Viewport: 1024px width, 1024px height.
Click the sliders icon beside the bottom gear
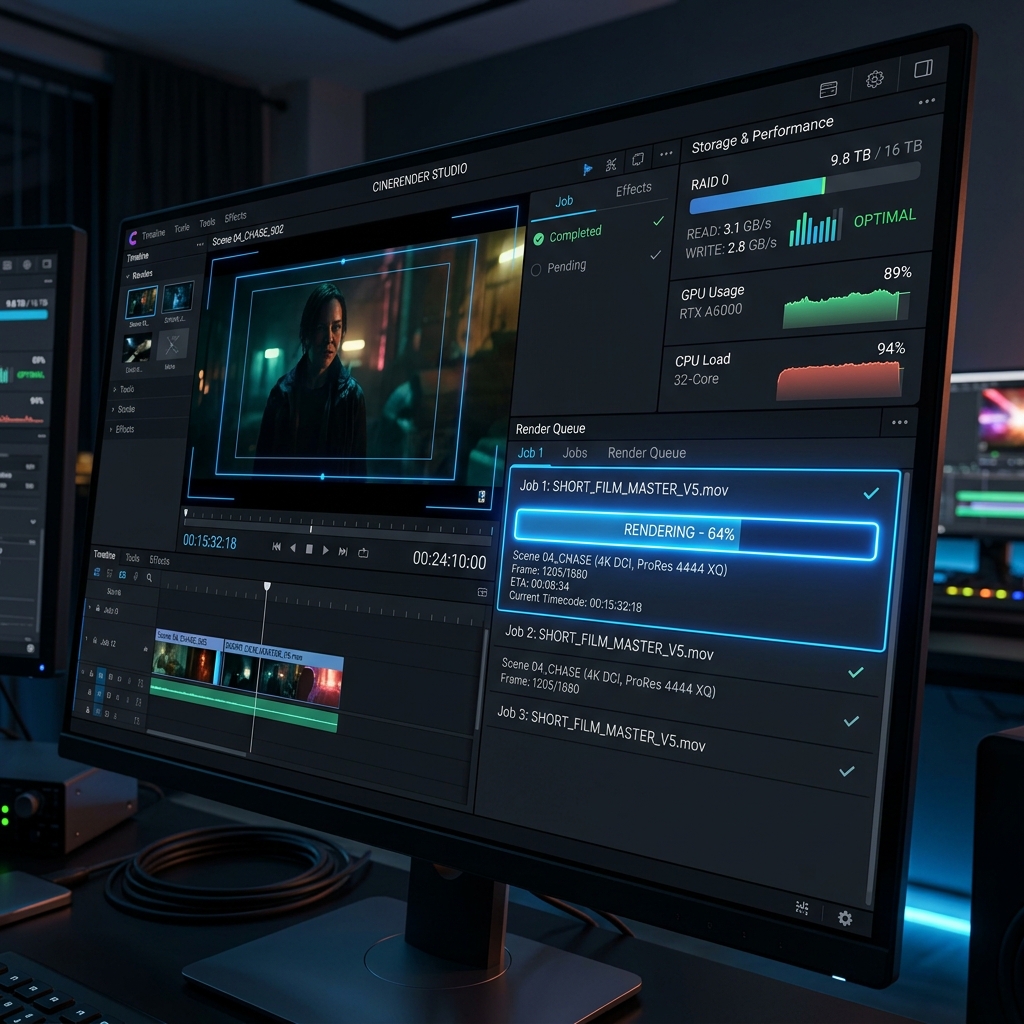coord(802,907)
